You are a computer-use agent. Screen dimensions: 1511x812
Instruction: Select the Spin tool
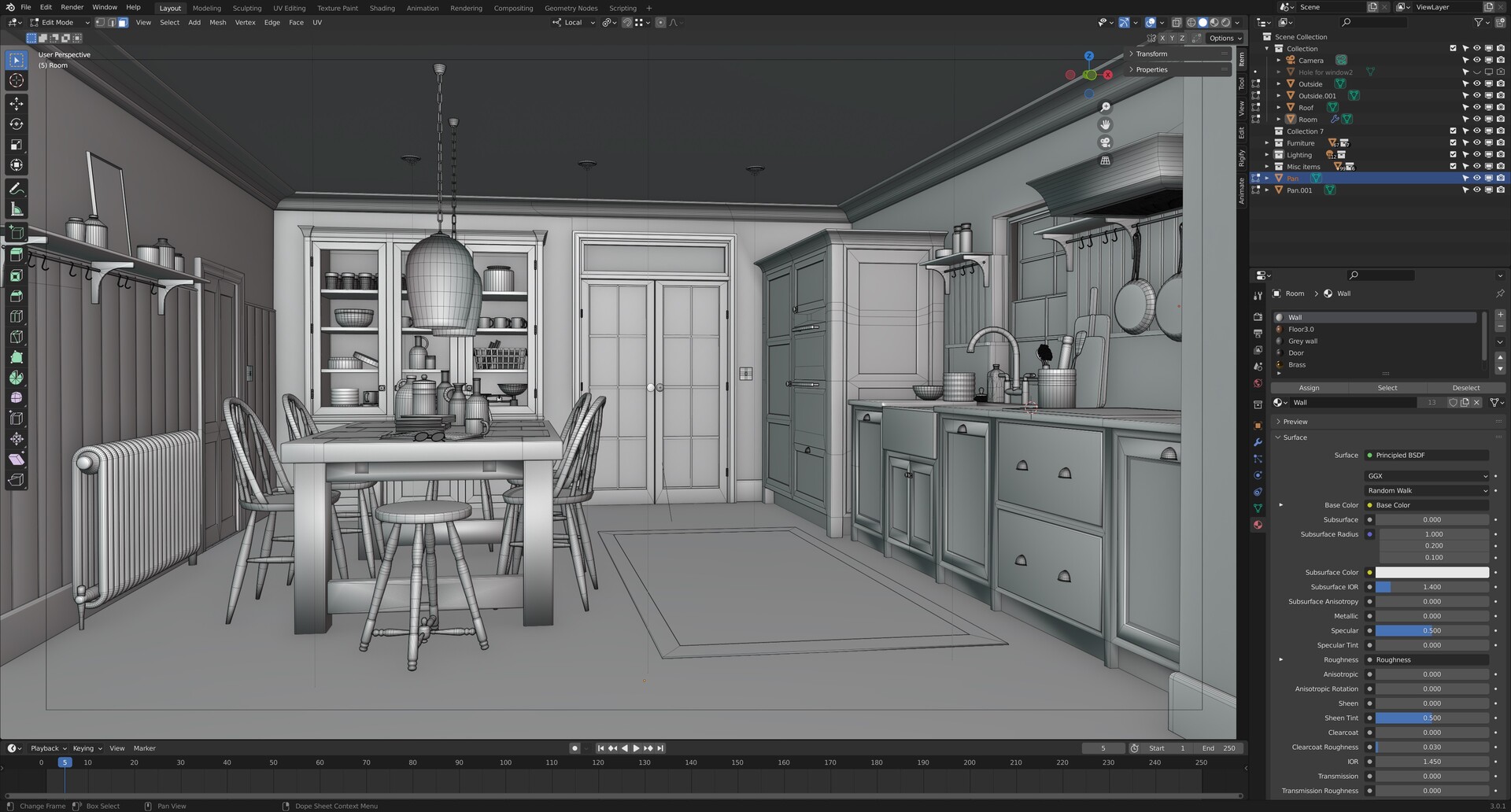[17, 378]
